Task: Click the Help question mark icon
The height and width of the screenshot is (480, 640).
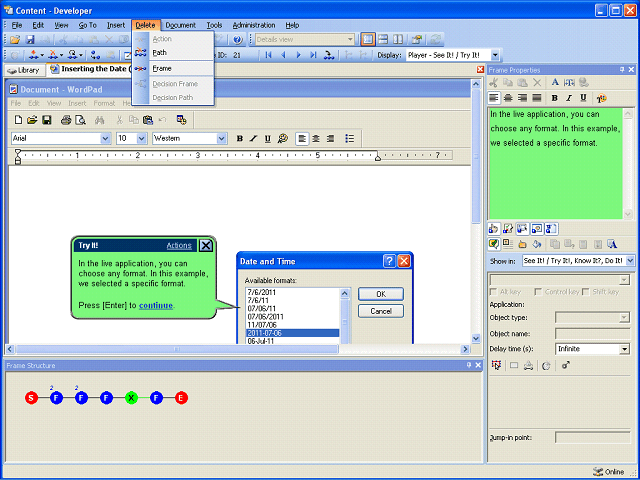Action: (x=238, y=40)
